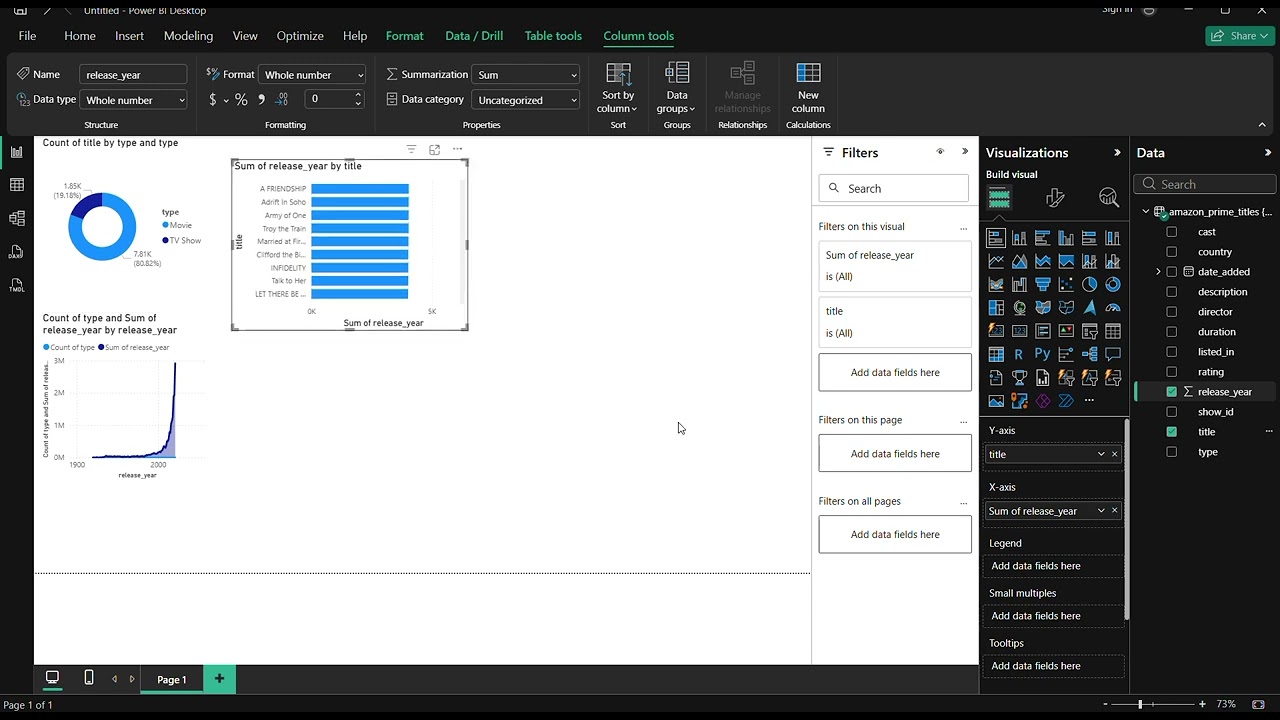This screenshot has height=720, width=1280.
Task: Open Sort by column dropdown
Action: pos(618,88)
